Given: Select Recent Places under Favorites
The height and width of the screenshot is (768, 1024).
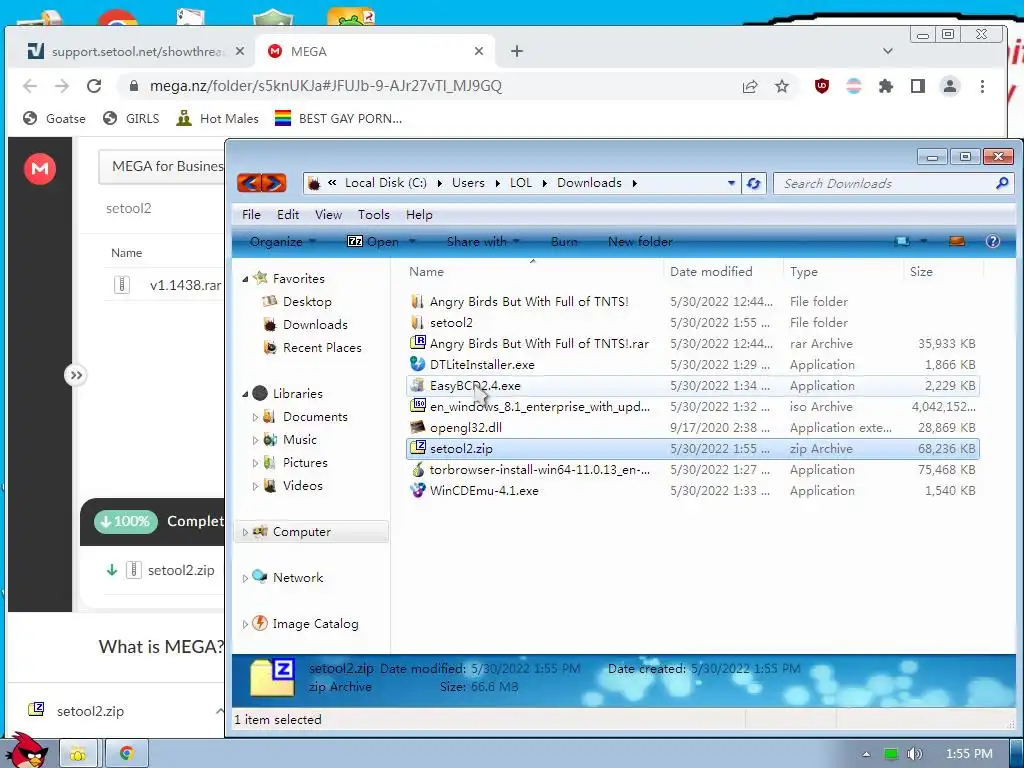Looking at the screenshot, I should pyautogui.click(x=321, y=347).
